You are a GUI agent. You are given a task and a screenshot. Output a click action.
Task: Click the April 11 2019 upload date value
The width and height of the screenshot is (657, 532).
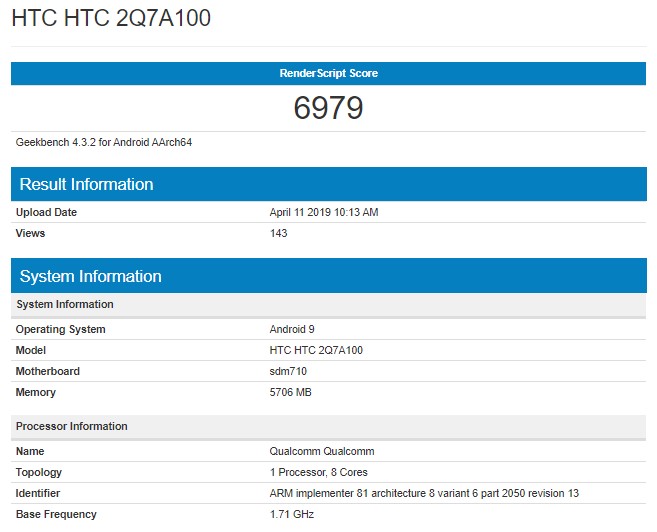click(324, 212)
